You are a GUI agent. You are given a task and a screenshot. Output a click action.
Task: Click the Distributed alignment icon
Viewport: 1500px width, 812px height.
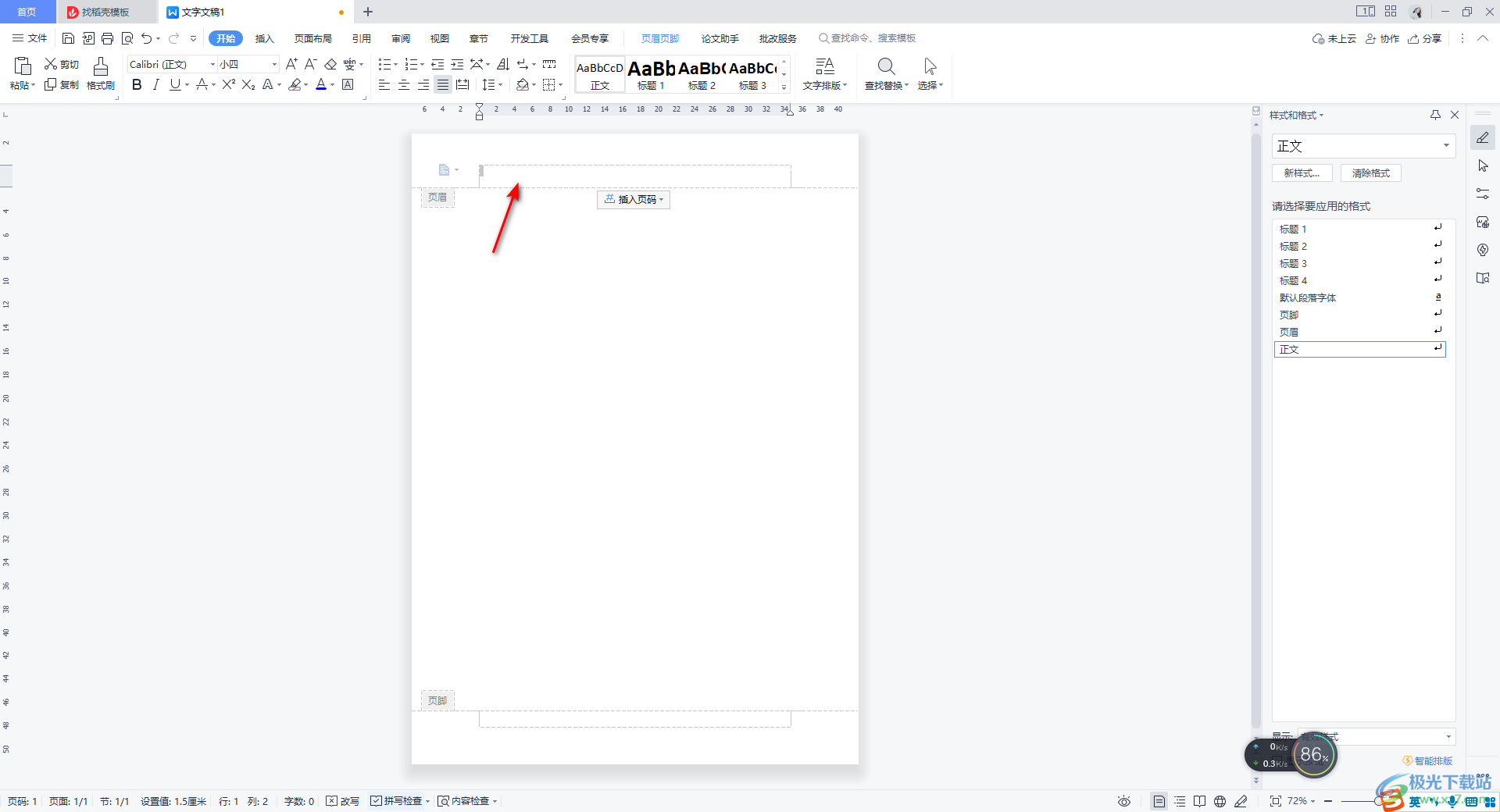(462, 84)
